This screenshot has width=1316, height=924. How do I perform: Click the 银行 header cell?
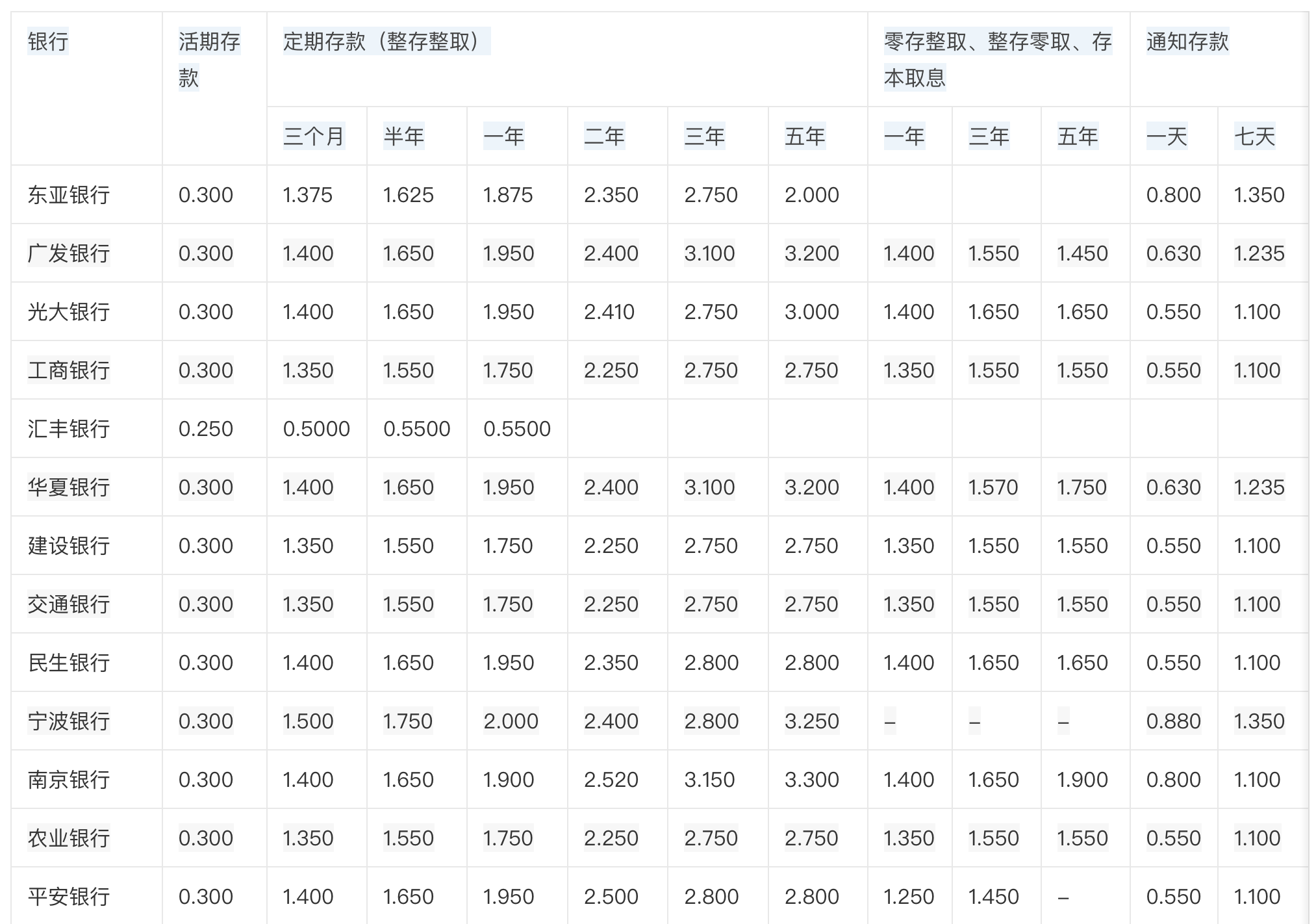tap(47, 42)
